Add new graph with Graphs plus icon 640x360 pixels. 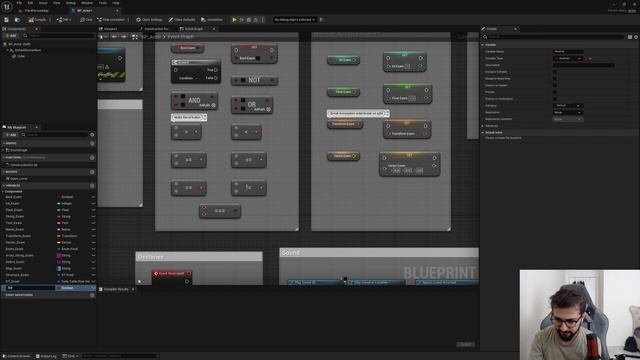pyautogui.click(x=92, y=143)
